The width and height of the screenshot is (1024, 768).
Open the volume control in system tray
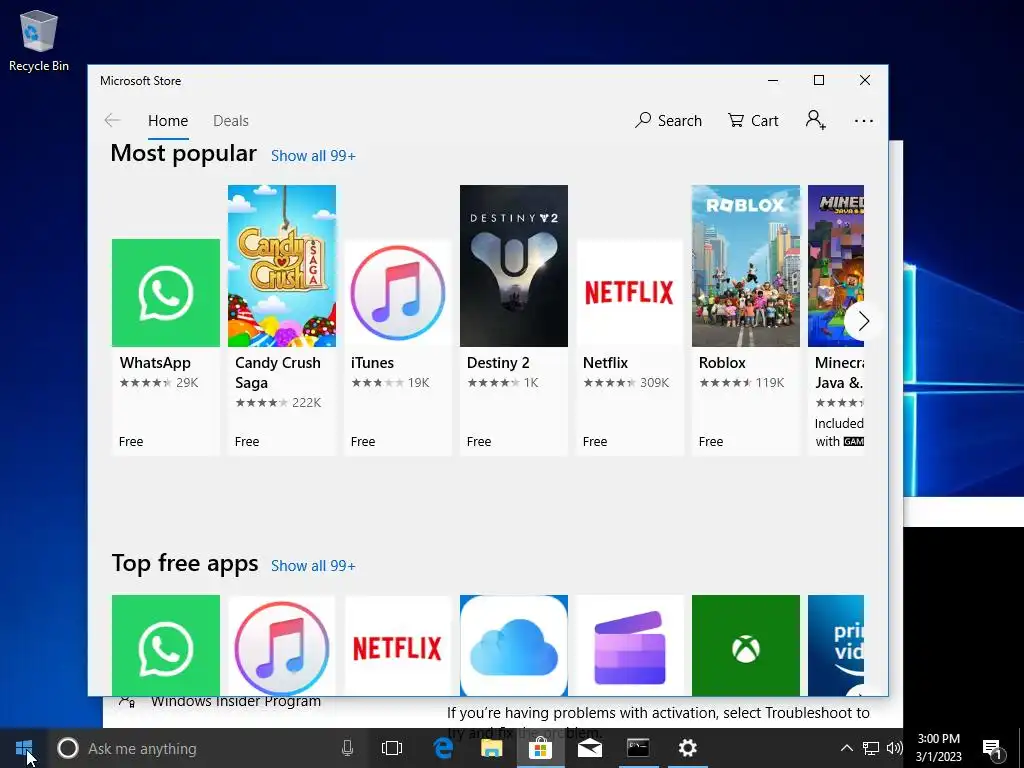[x=895, y=748]
